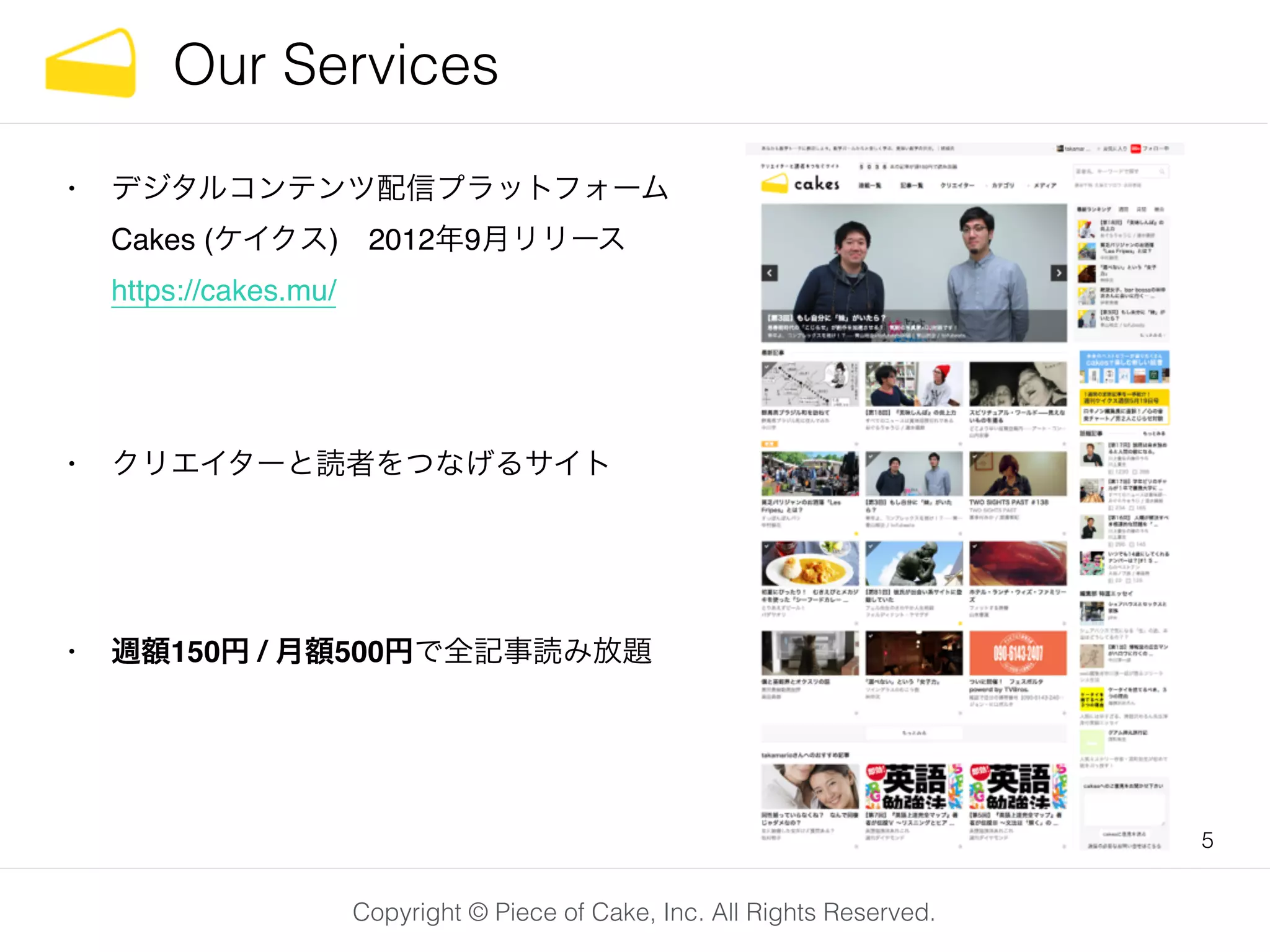1270x952 pixels.
Task: Open the flea market crowd article thumbnail
Action: point(810,474)
